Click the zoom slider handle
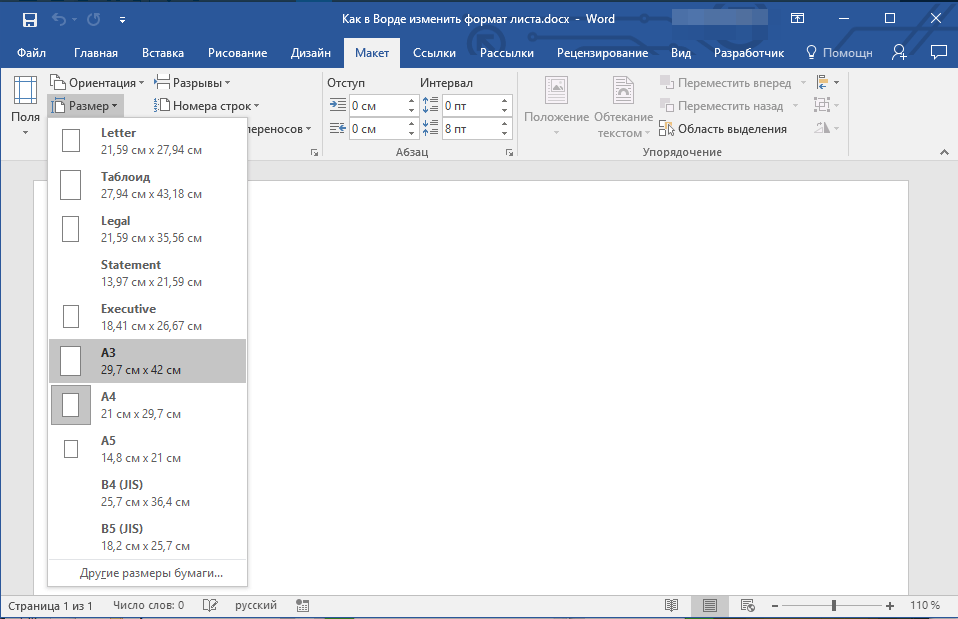 click(833, 606)
